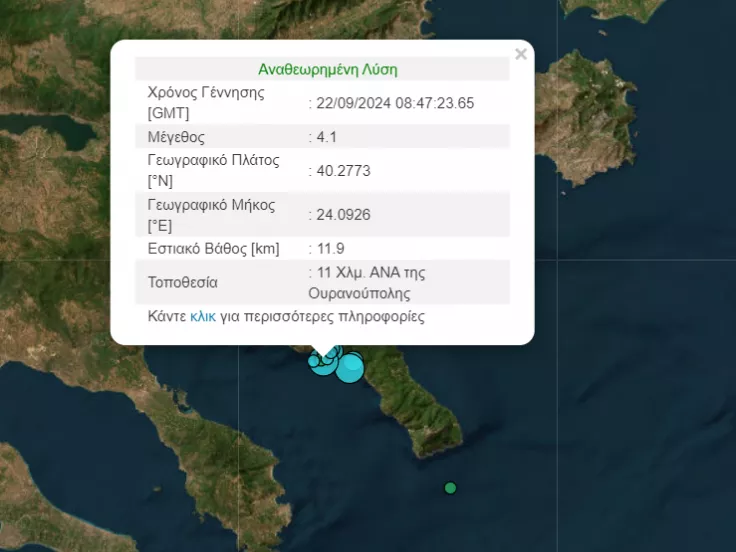Image resolution: width=736 pixels, height=552 pixels.
Task: Click the cyan marker cluster under the popup tip
Action: point(322,359)
